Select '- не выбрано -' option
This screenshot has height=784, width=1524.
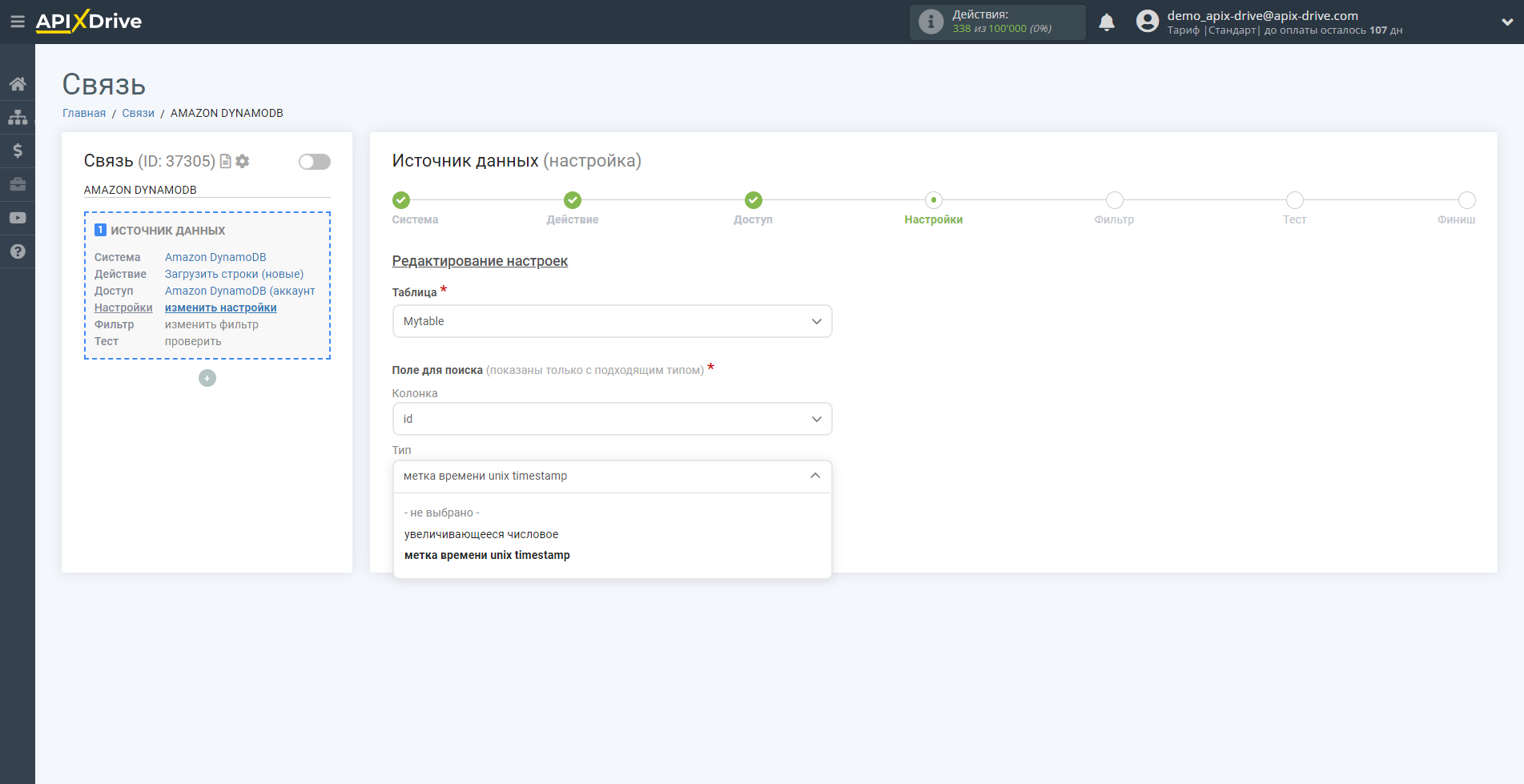pos(442,513)
